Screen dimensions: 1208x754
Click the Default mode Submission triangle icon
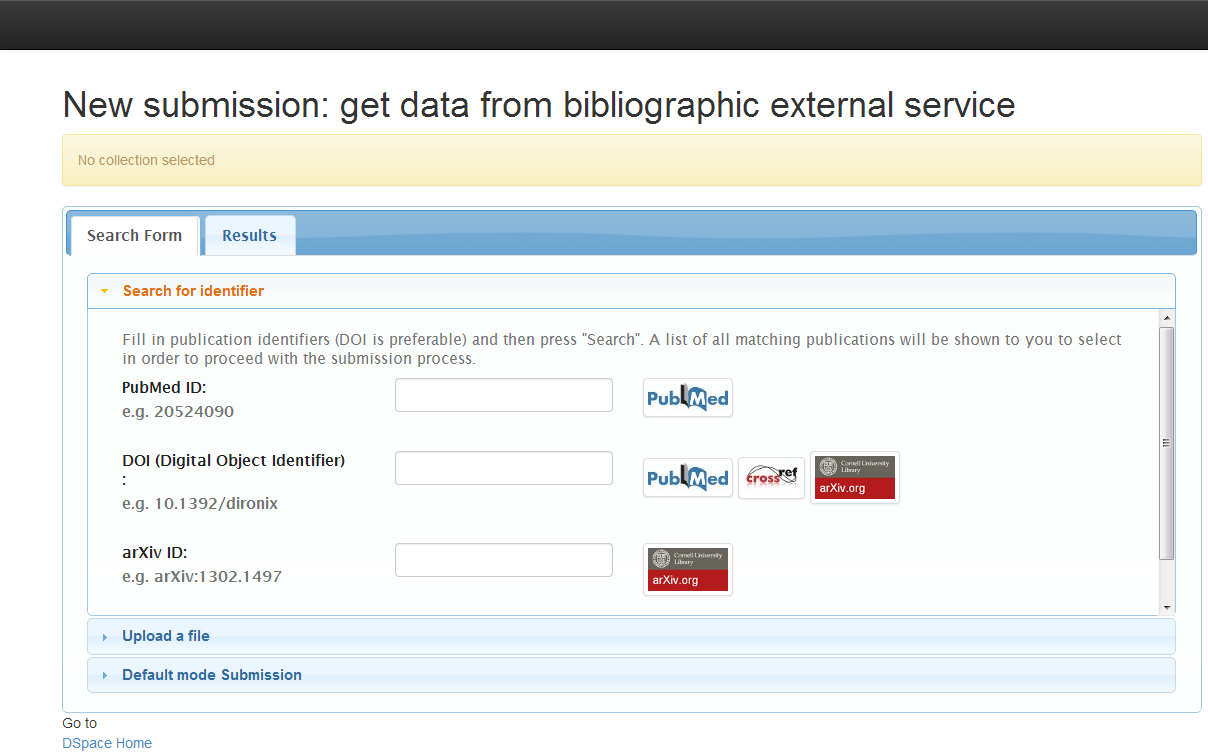[x=104, y=676]
